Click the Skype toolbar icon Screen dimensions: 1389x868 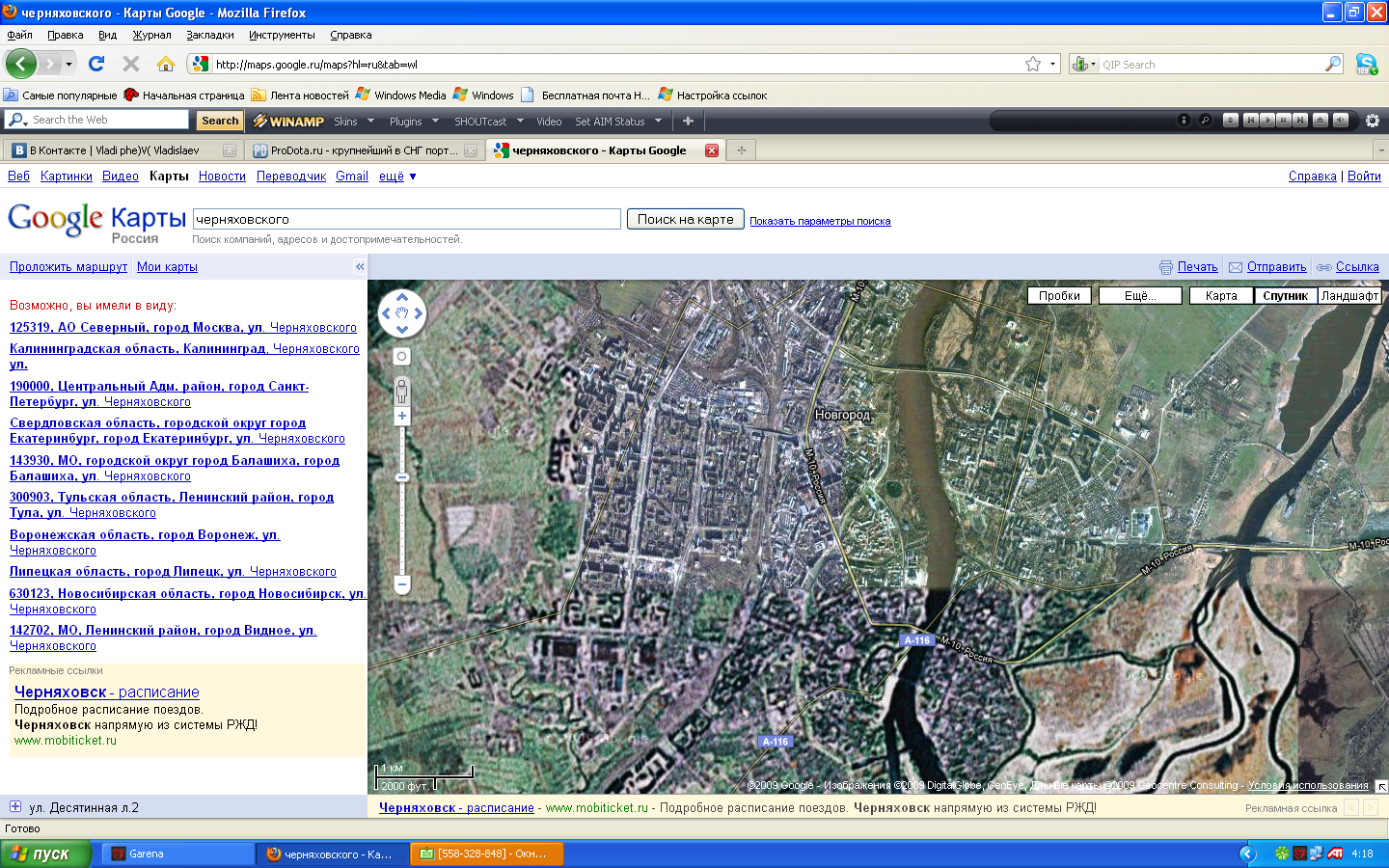(1367, 64)
